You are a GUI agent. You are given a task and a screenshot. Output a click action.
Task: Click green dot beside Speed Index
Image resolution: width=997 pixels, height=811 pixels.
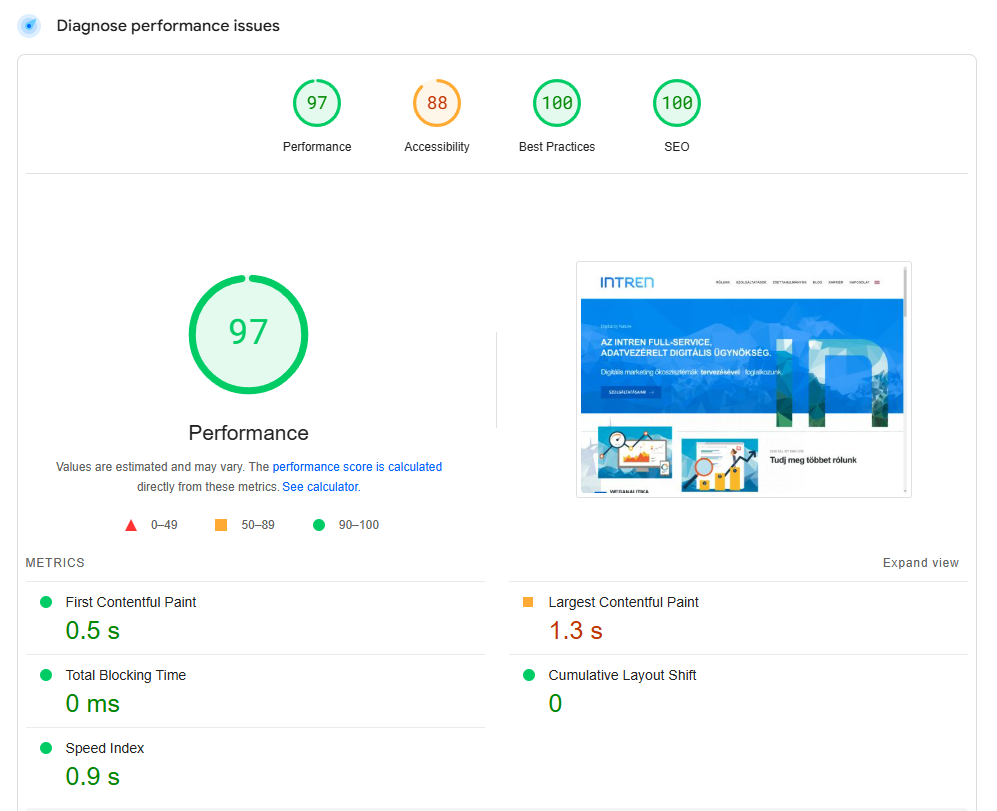[x=46, y=748]
